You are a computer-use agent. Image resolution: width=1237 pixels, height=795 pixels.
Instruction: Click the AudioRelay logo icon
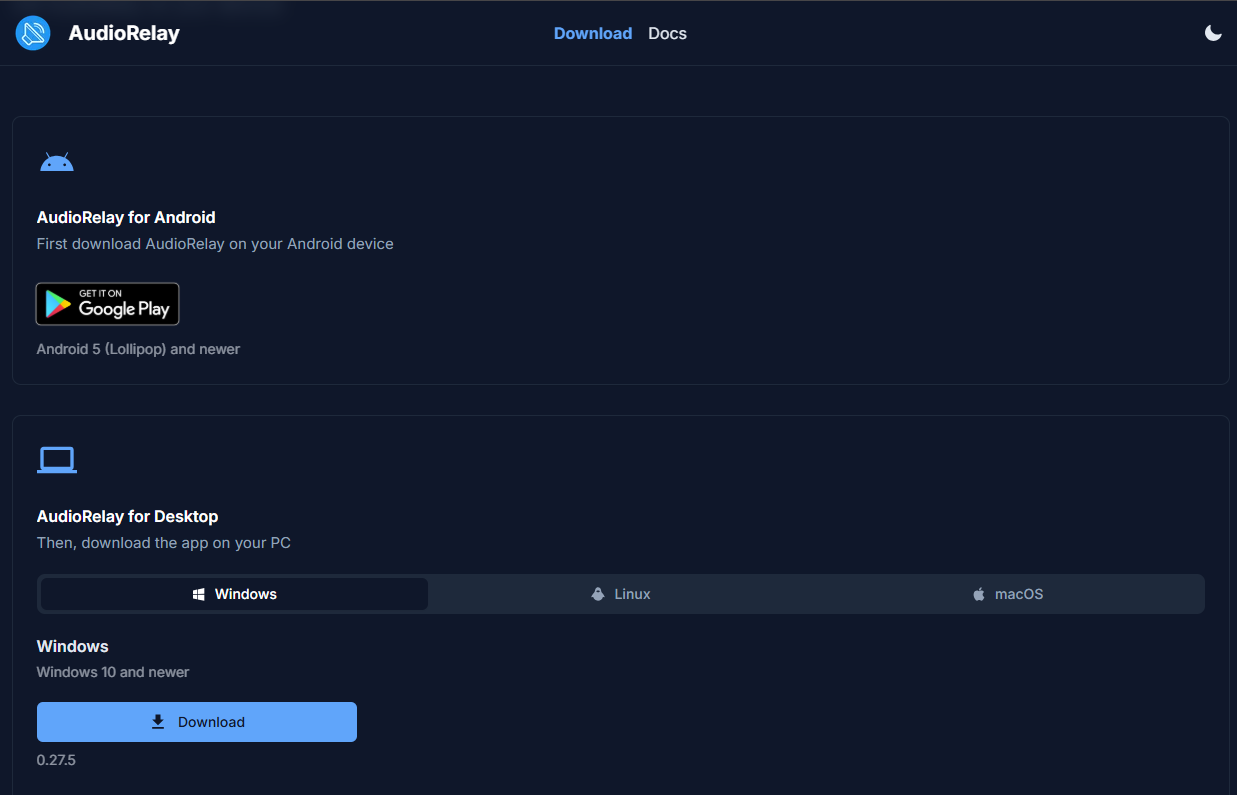pos(33,33)
